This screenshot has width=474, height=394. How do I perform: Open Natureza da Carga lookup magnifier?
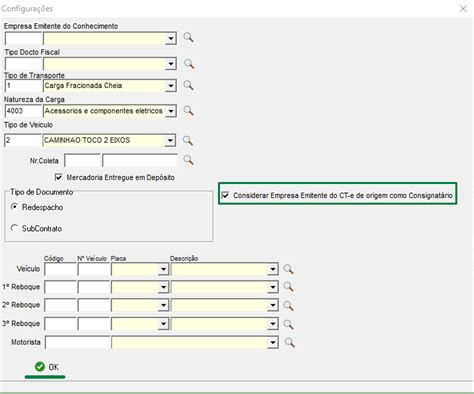[x=188, y=110]
